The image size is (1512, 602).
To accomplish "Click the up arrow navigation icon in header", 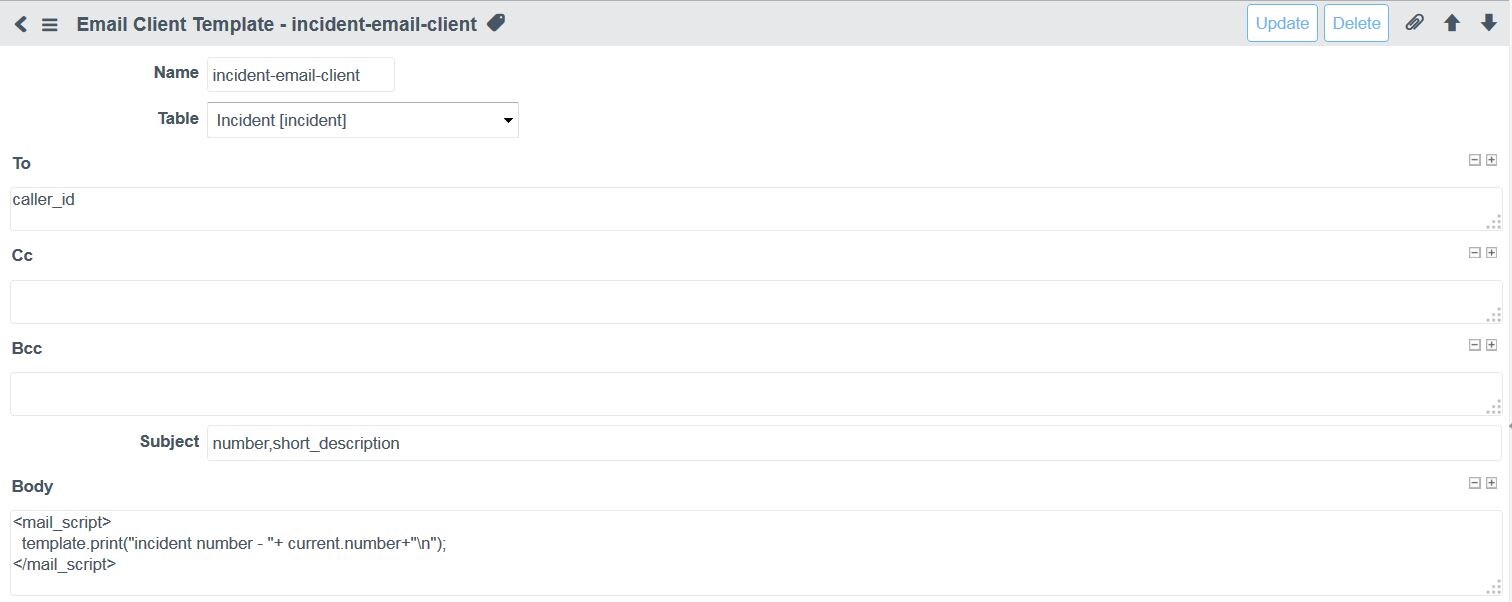I will pos(1451,22).
